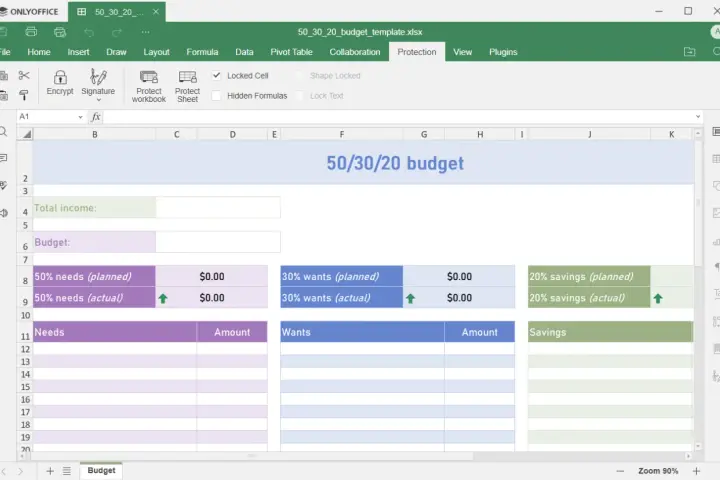Viewport: 720px width, 480px height.
Task: Click the Redo arrow
Action: [x=117, y=32]
